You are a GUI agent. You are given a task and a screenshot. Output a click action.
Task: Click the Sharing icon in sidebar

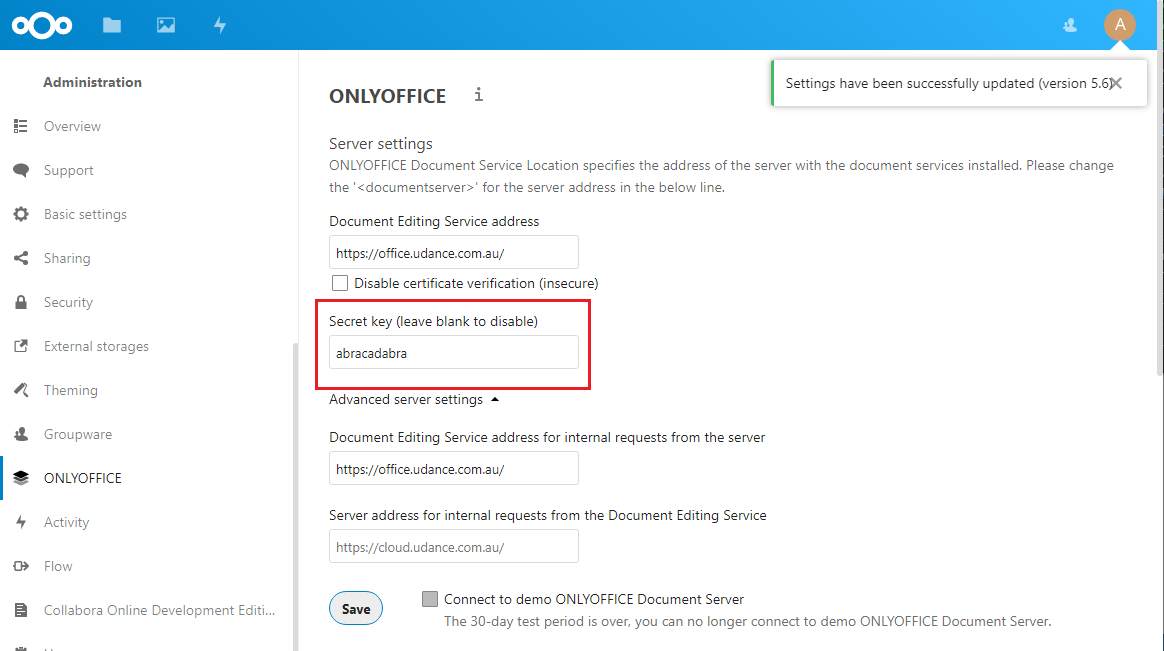21,258
